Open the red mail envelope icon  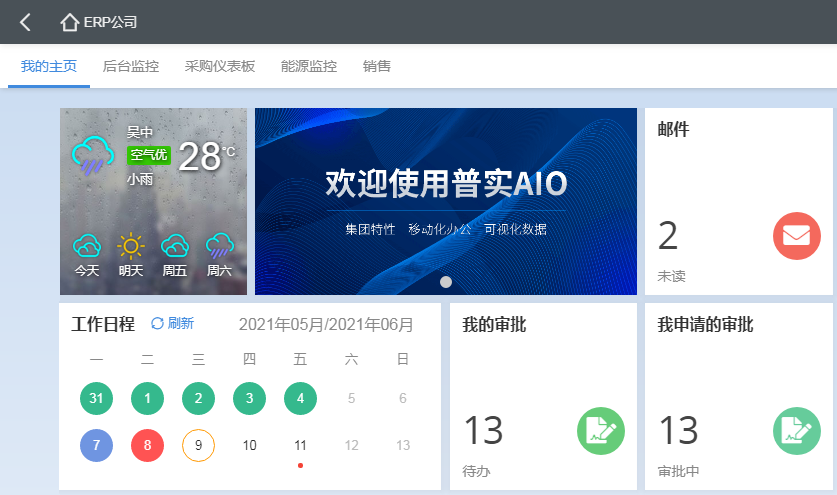796,236
